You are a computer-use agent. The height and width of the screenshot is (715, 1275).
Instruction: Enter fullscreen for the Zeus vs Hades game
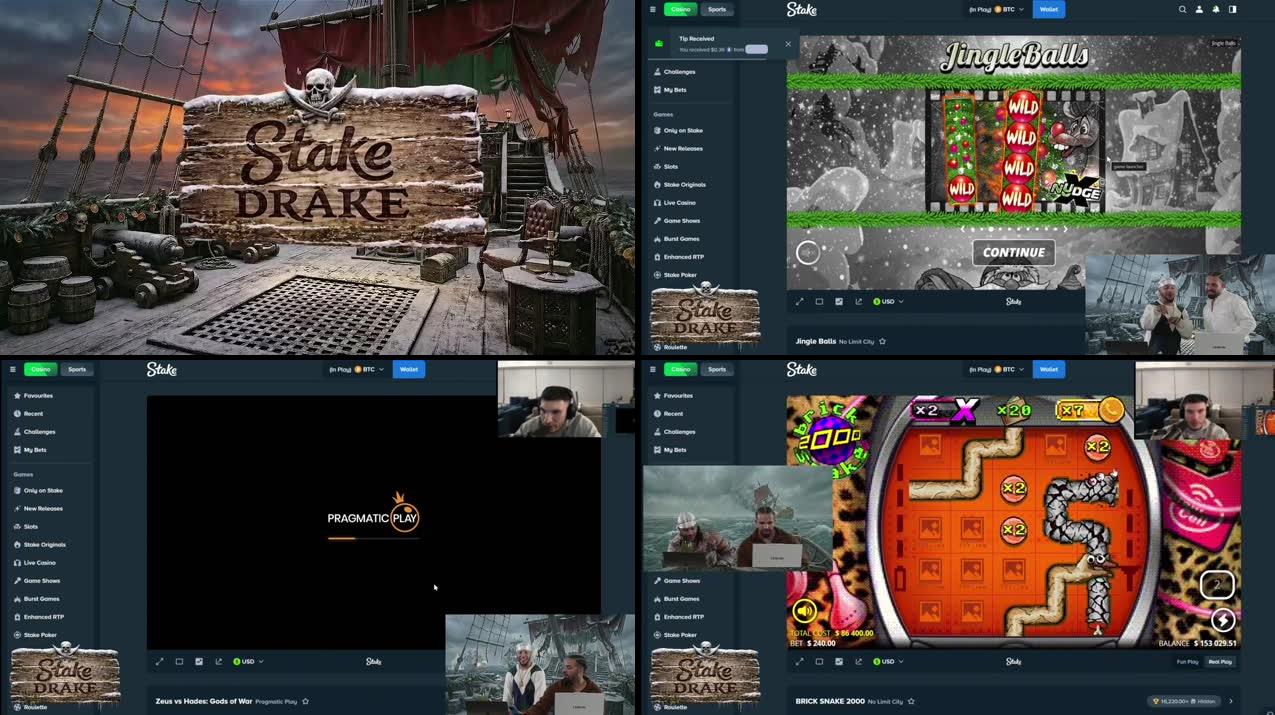(159, 661)
